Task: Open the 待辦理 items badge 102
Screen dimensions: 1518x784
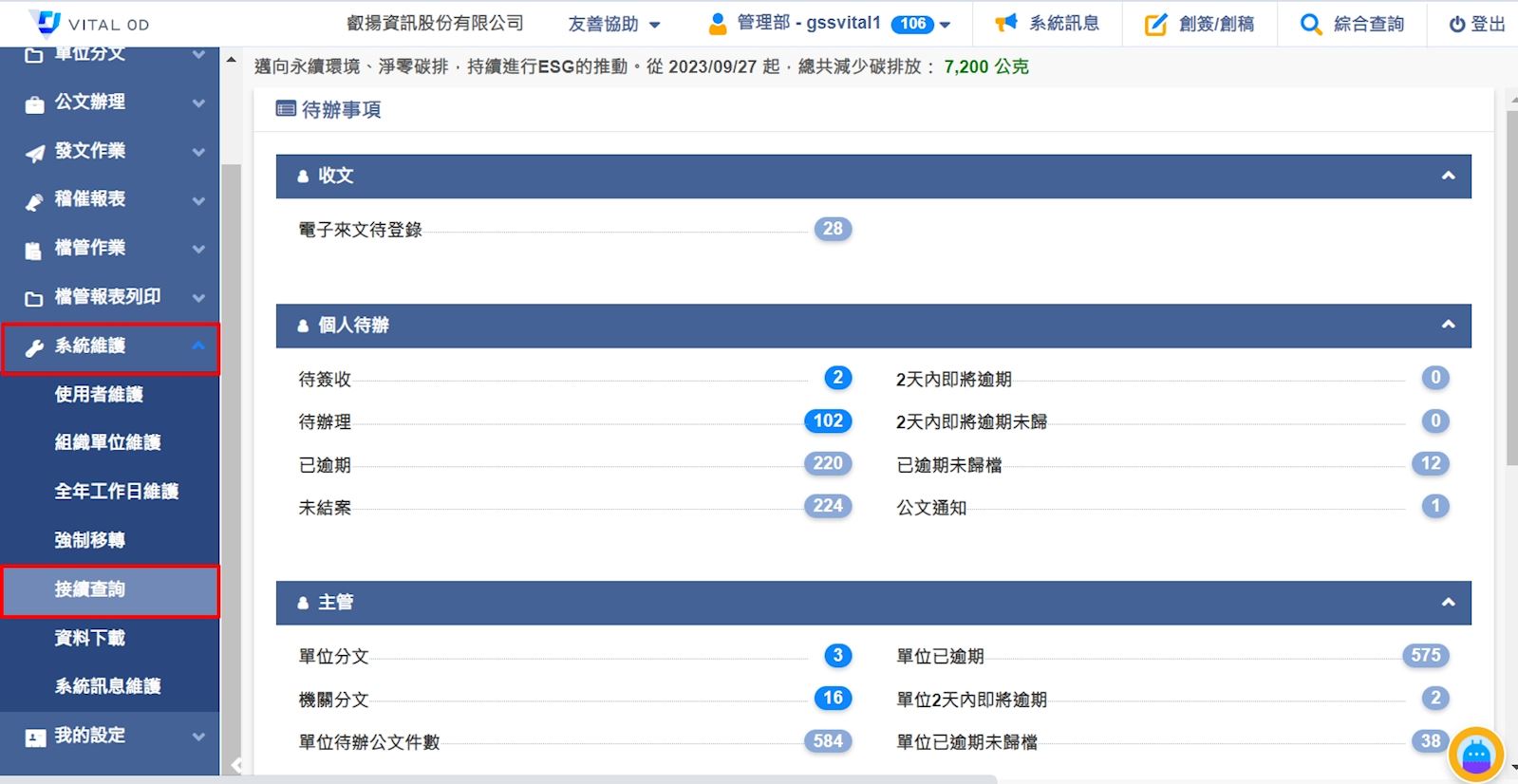Action: 828,420
